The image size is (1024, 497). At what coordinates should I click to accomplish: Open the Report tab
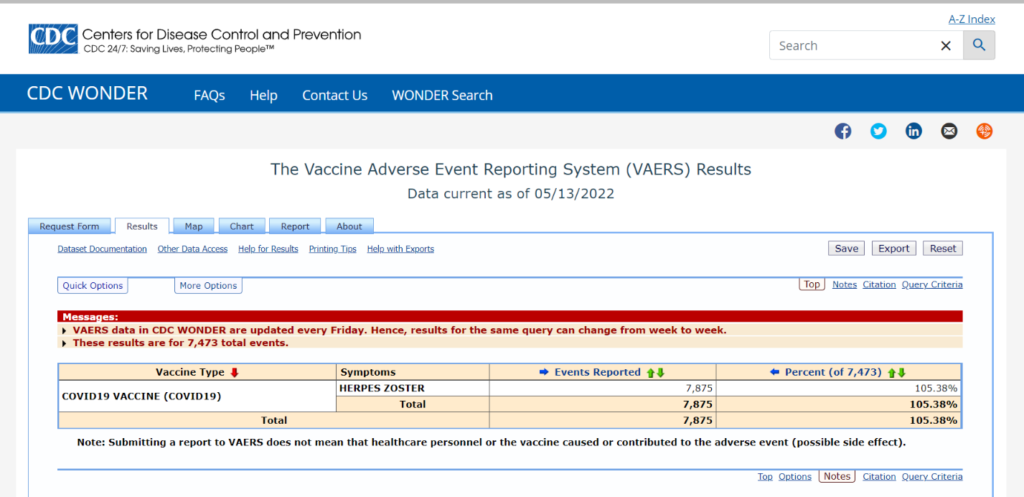295,227
